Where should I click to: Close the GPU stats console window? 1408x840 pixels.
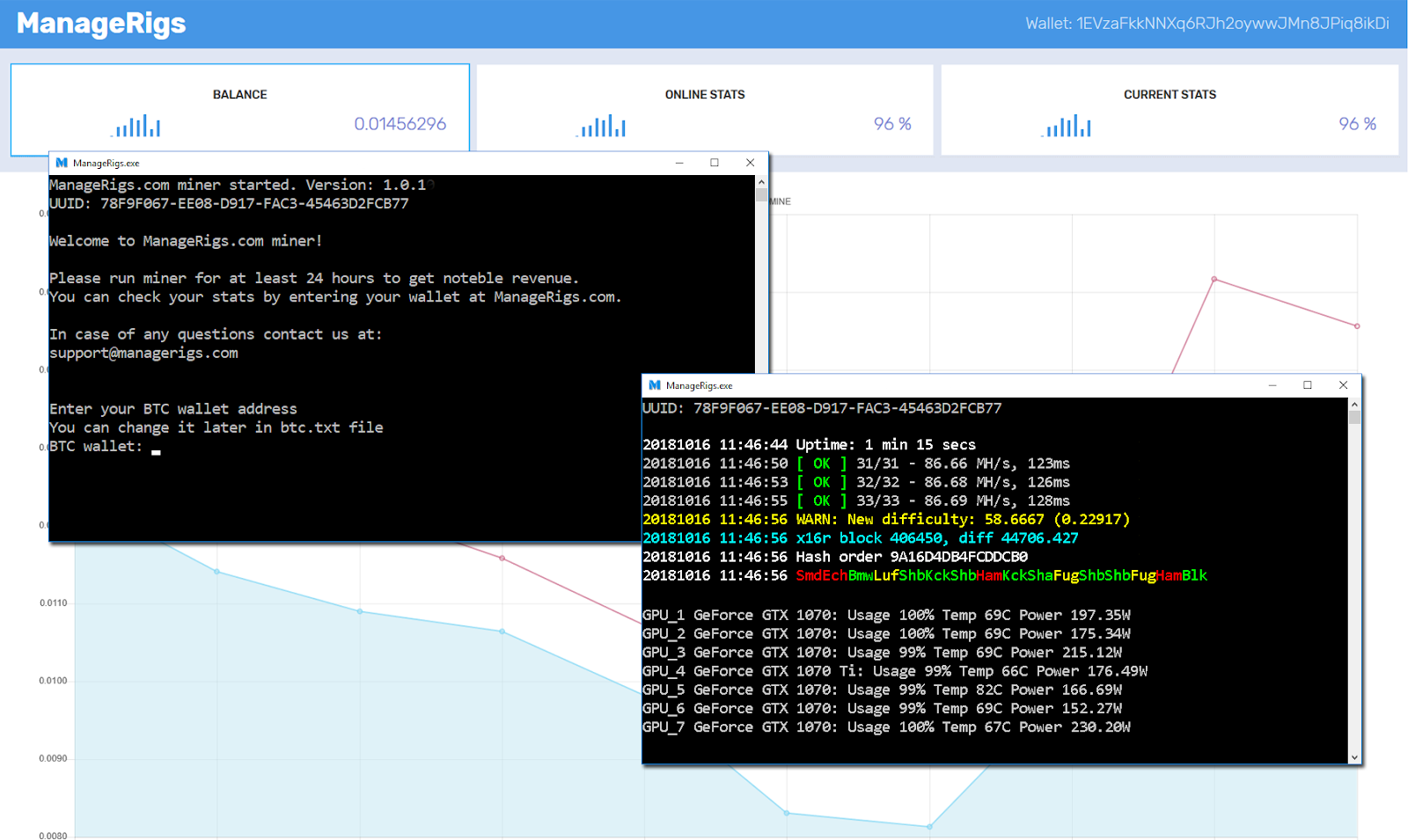click(1343, 385)
